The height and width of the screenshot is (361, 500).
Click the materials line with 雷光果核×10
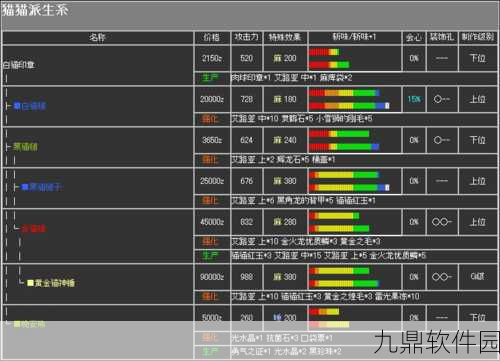[x=325, y=296]
